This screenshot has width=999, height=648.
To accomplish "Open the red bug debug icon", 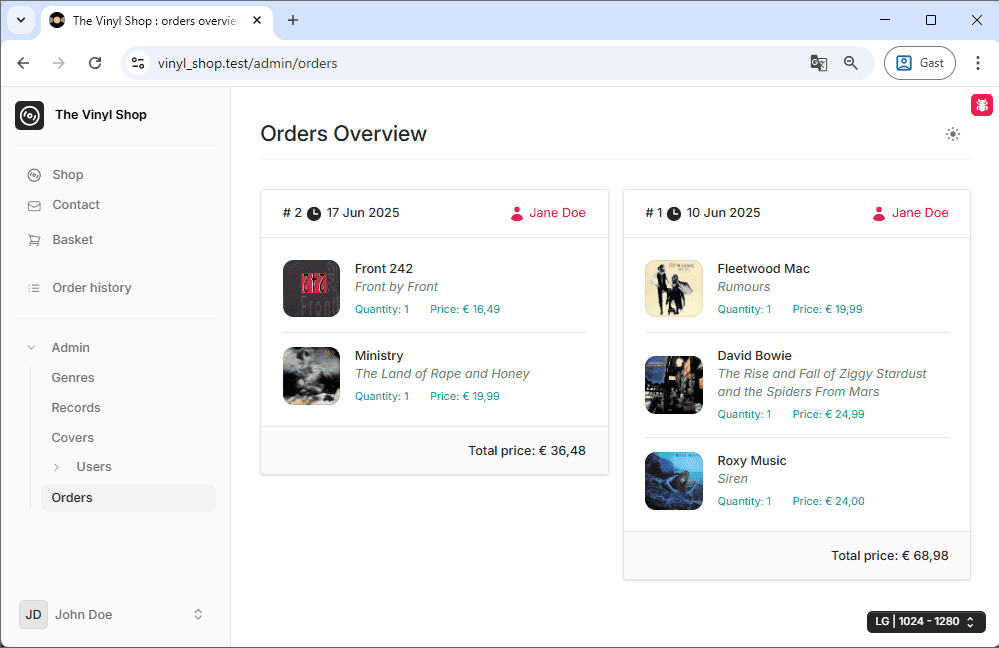I will pyautogui.click(x=982, y=105).
